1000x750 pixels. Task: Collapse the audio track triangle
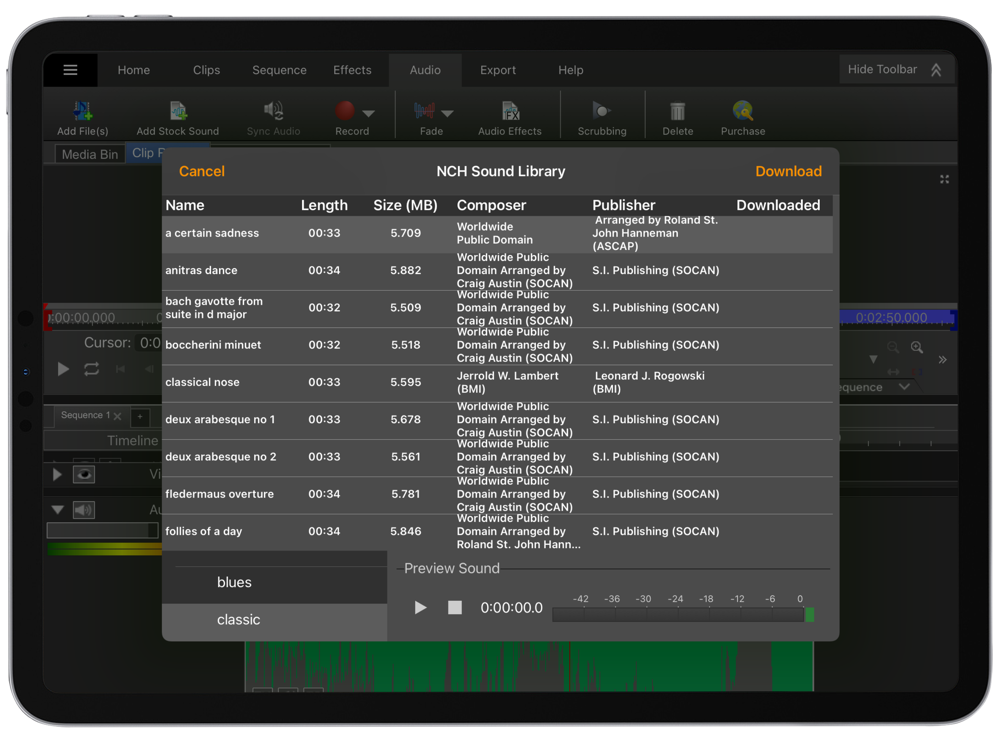[57, 510]
